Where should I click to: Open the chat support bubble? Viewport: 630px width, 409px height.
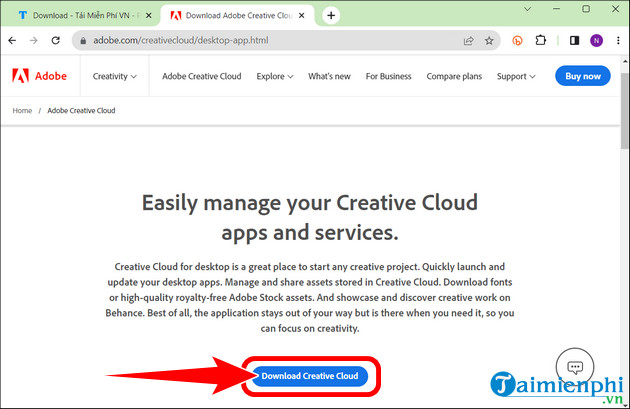pyautogui.click(x=575, y=367)
